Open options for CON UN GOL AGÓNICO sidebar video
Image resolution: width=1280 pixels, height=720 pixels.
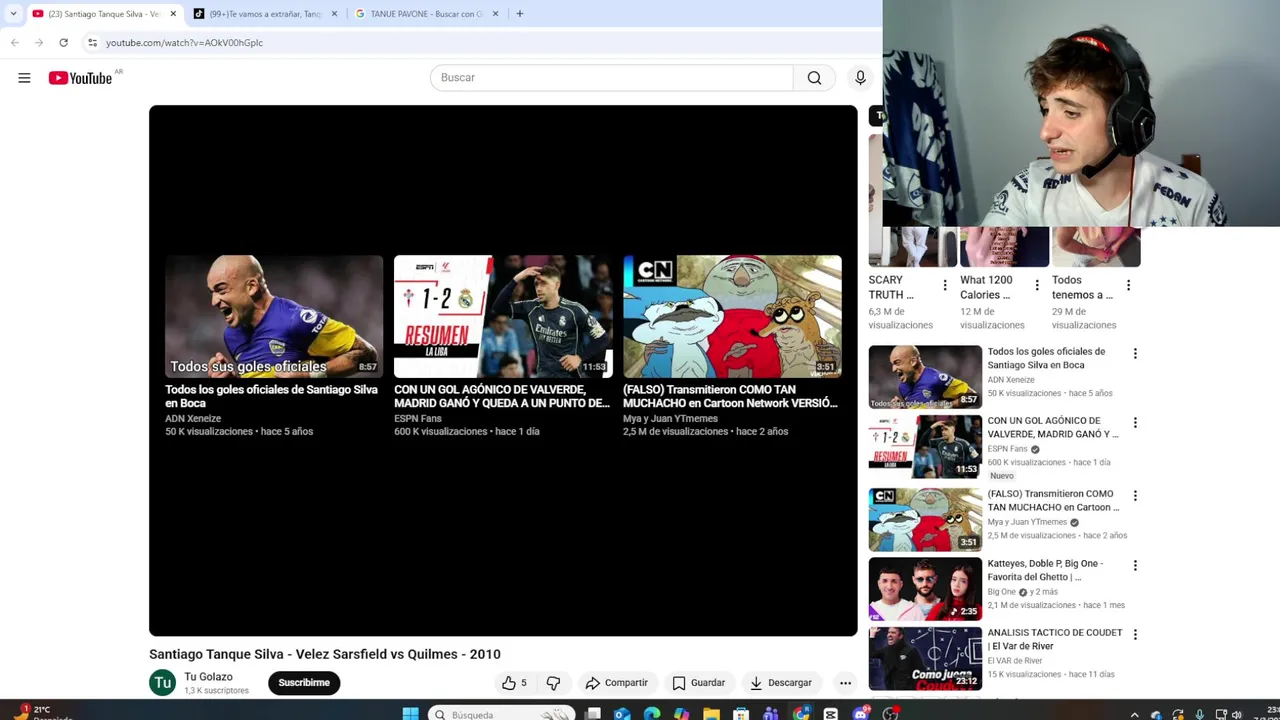(x=1135, y=423)
